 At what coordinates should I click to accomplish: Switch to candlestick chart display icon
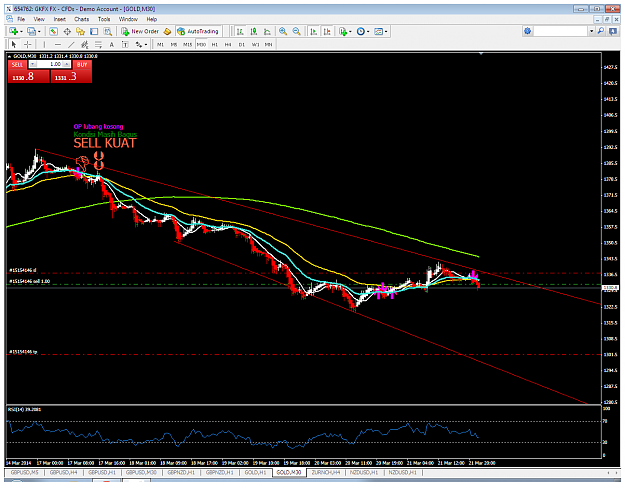(254, 31)
